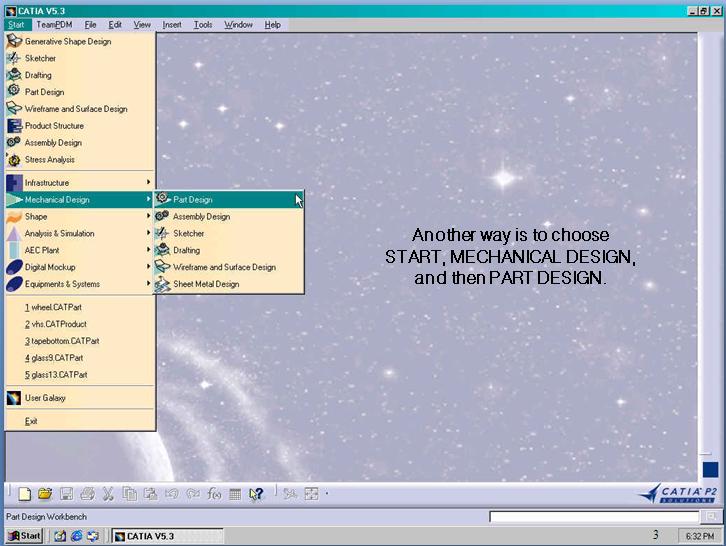Open the TeamPDM menu
The image size is (726, 546).
pyautogui.click(x=54, y=24)
